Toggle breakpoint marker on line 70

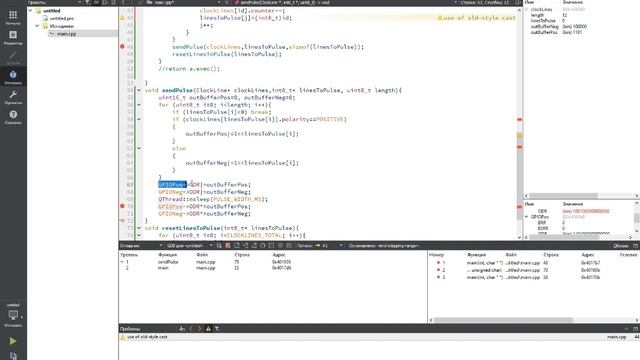(x=122, y=206)
